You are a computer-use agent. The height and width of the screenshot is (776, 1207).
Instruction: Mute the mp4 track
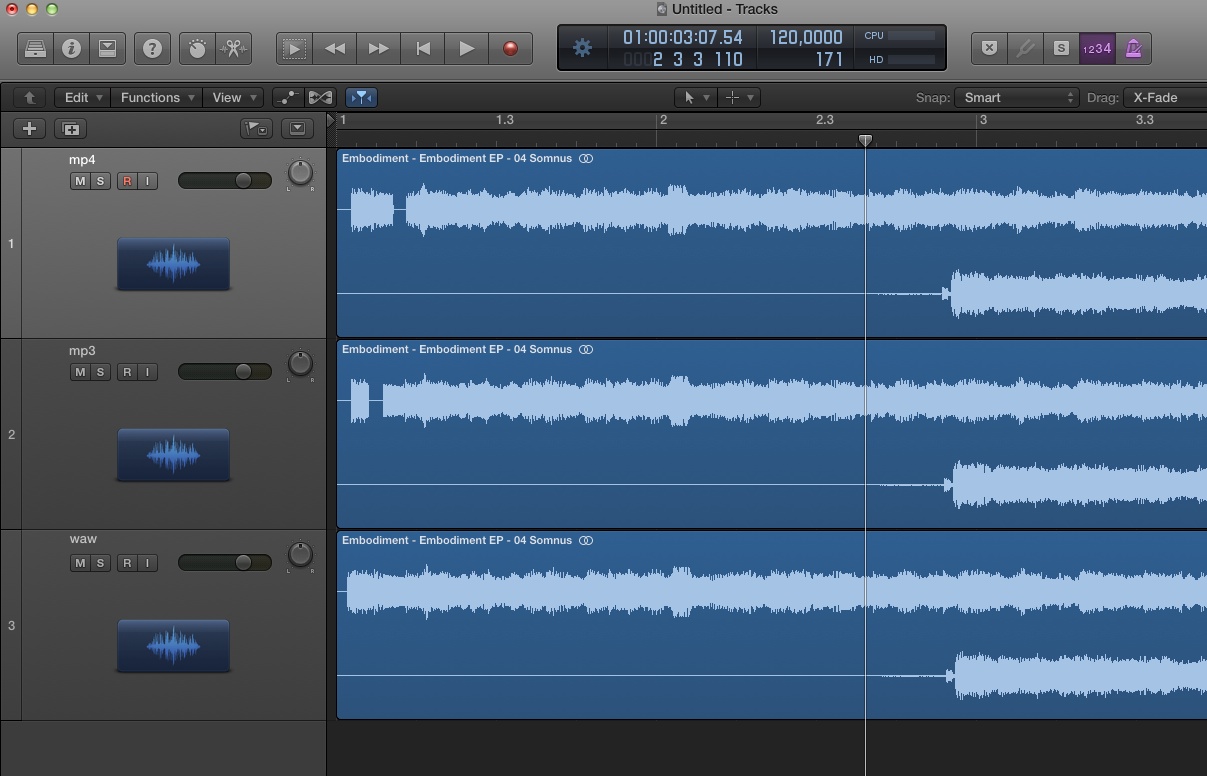pyautogui.click(x=78, y=180)
